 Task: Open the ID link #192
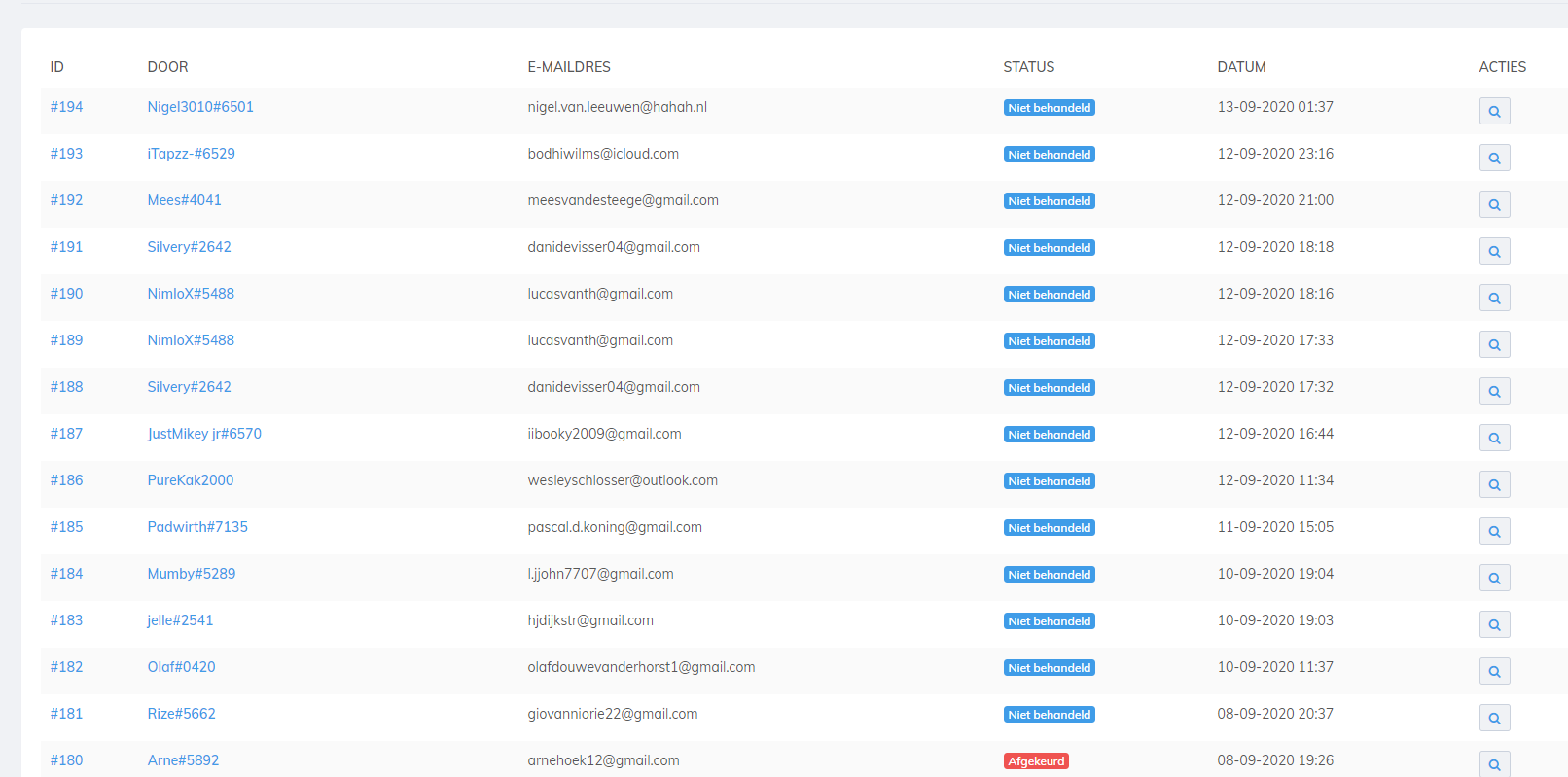click(66, 200)
